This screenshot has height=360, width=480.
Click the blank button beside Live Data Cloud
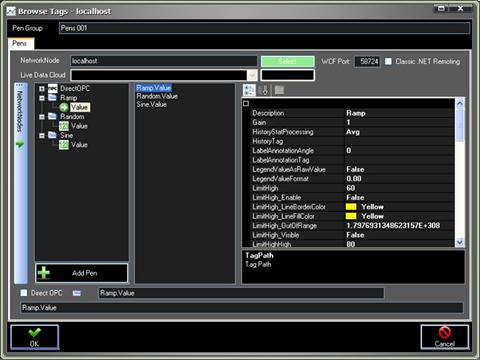[288, 75]
